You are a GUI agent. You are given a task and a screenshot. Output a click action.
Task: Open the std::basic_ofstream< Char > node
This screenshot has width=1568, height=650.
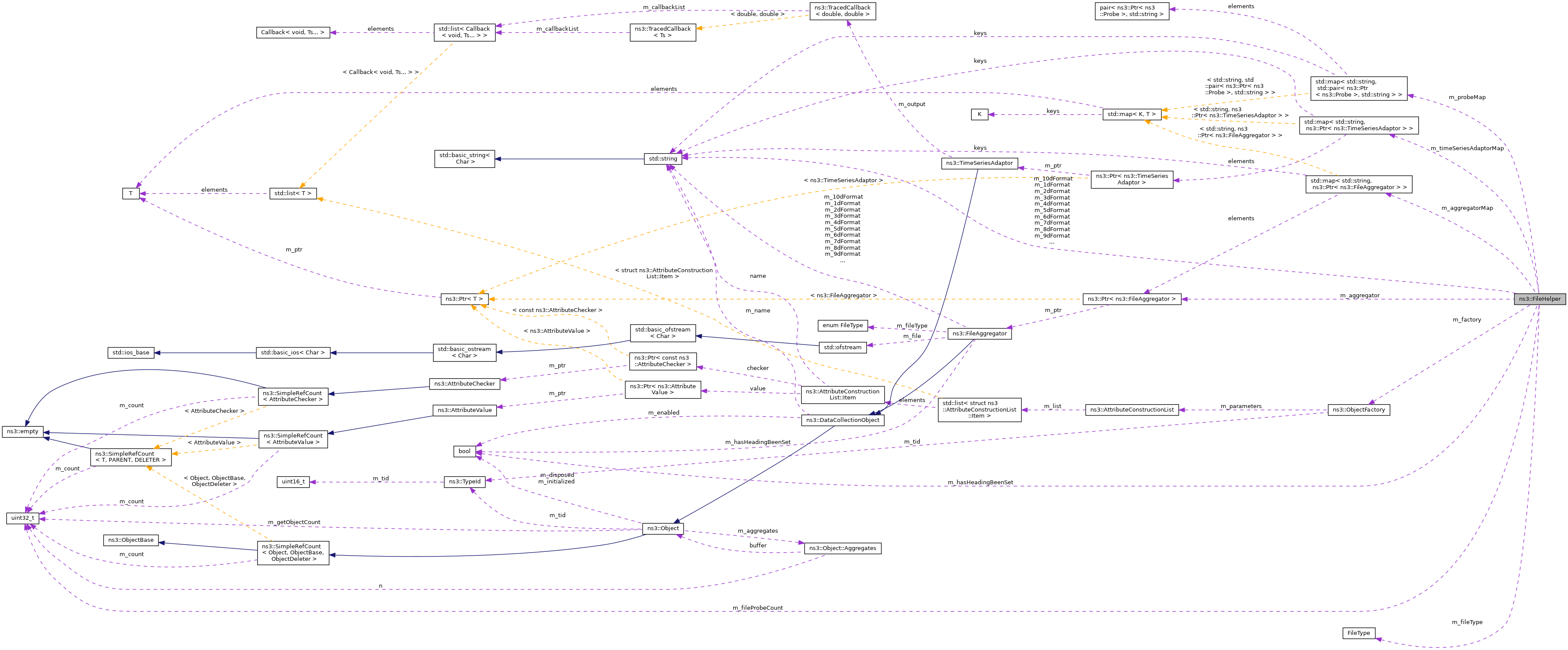[x=663, y=333]
